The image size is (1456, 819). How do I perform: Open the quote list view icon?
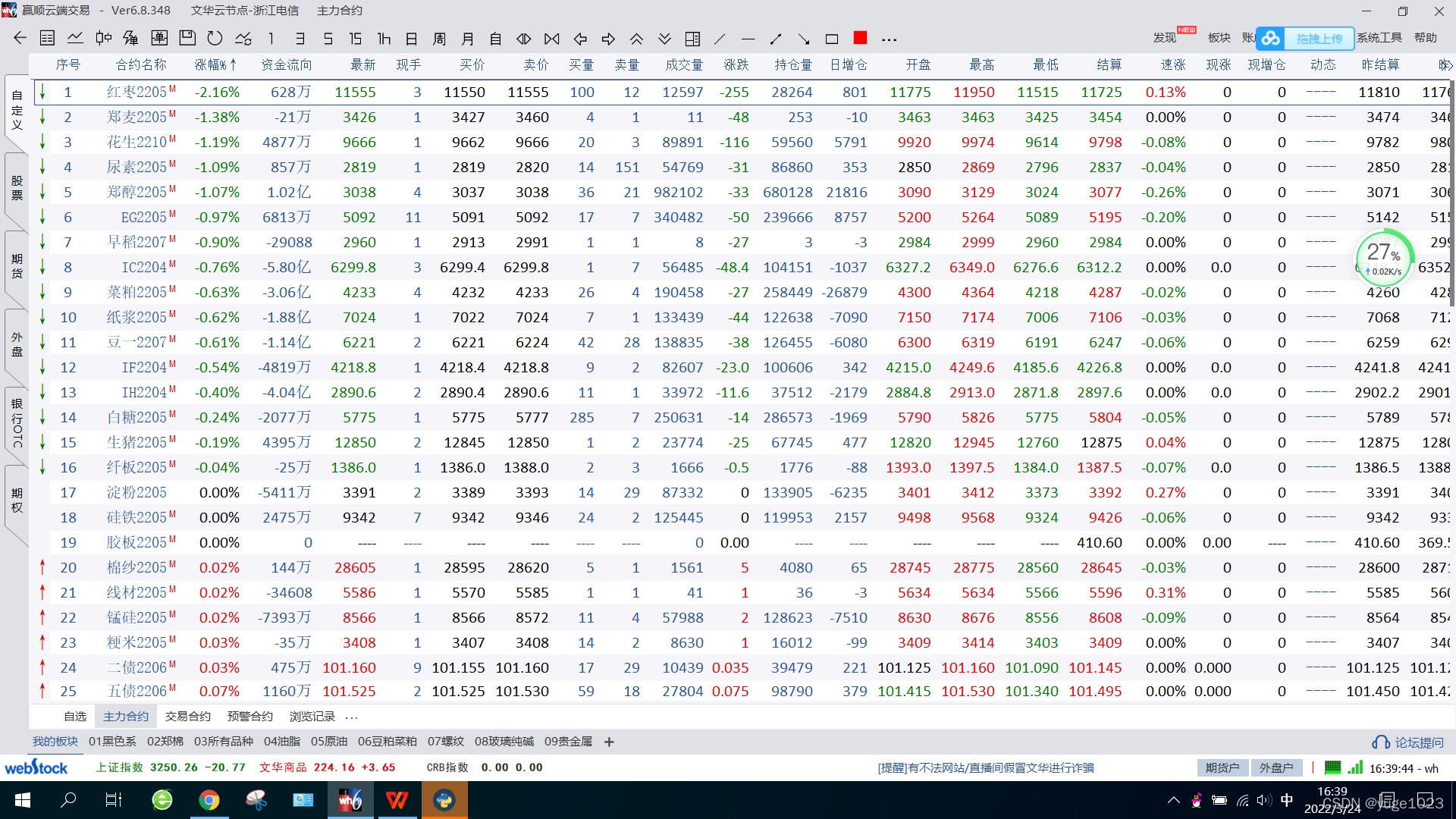tap(47, 38)
